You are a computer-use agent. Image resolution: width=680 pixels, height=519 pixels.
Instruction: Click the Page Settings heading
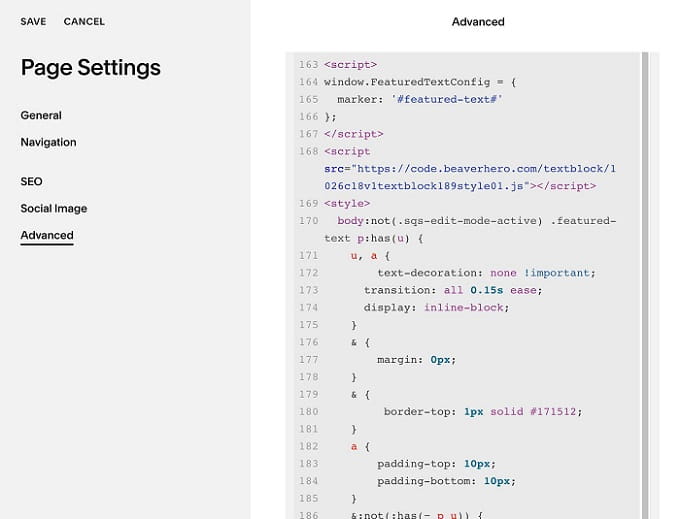pos(91,68)
